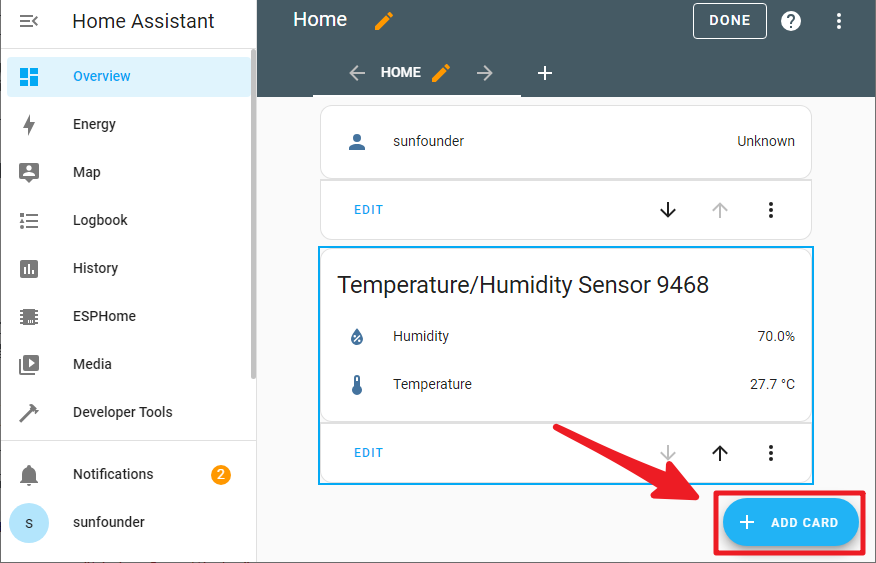The width and height of the screenshot is (876, 563).
Task: Move the sunfounder card down
Action: [668, 210]
